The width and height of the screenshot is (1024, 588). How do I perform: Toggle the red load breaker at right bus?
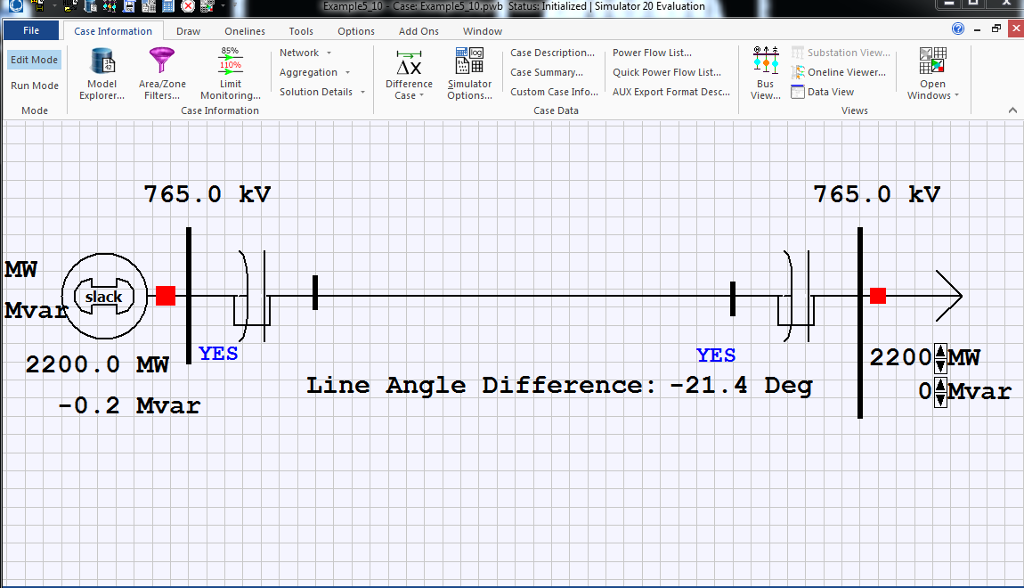coord(878,296)
